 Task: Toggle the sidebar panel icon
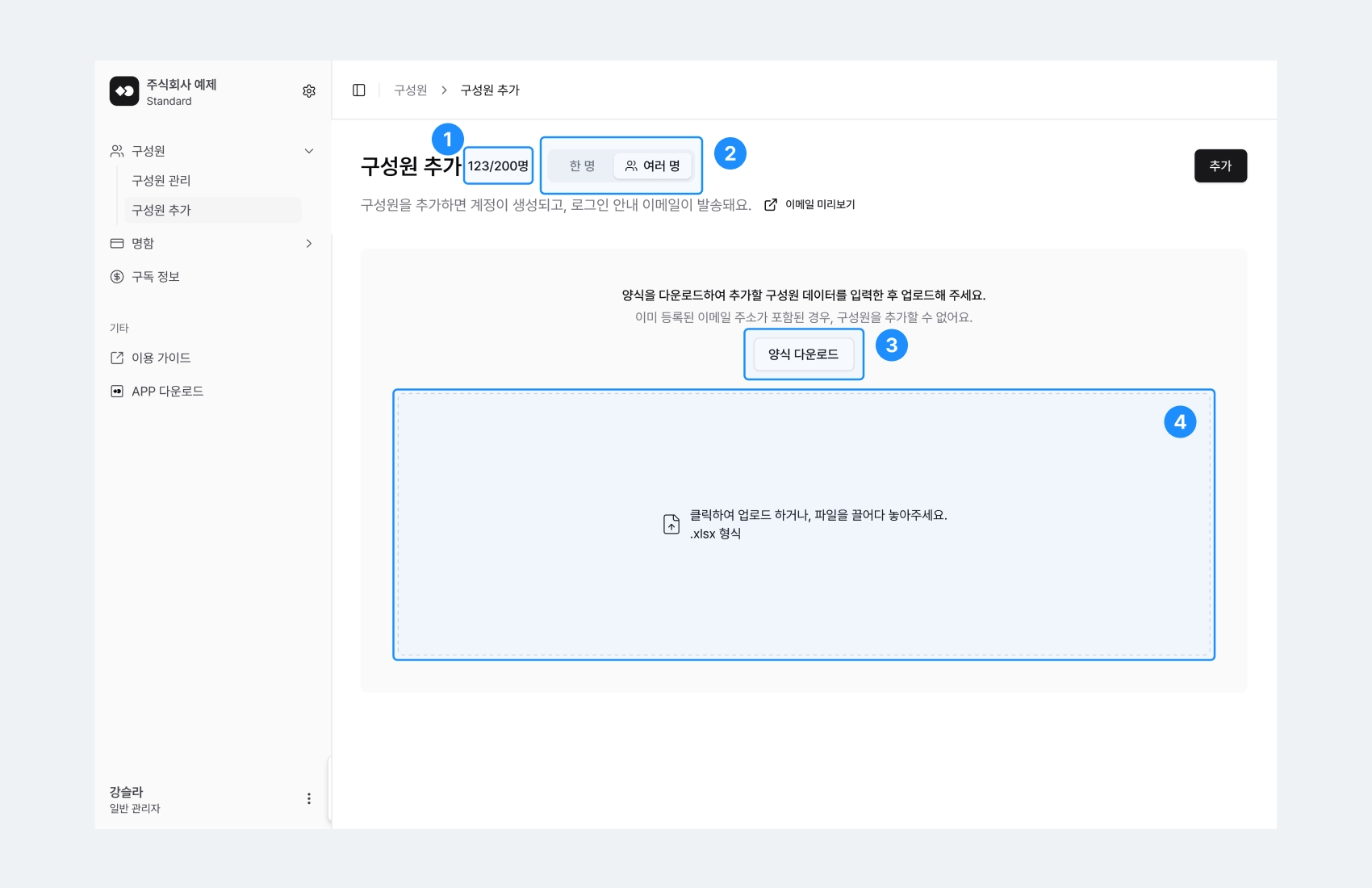[359, 90]
